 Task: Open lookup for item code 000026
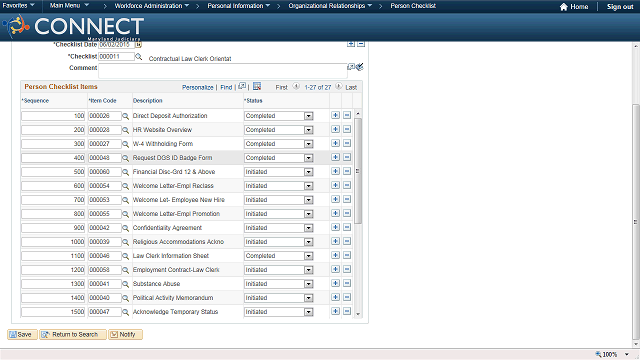[125, 116]
